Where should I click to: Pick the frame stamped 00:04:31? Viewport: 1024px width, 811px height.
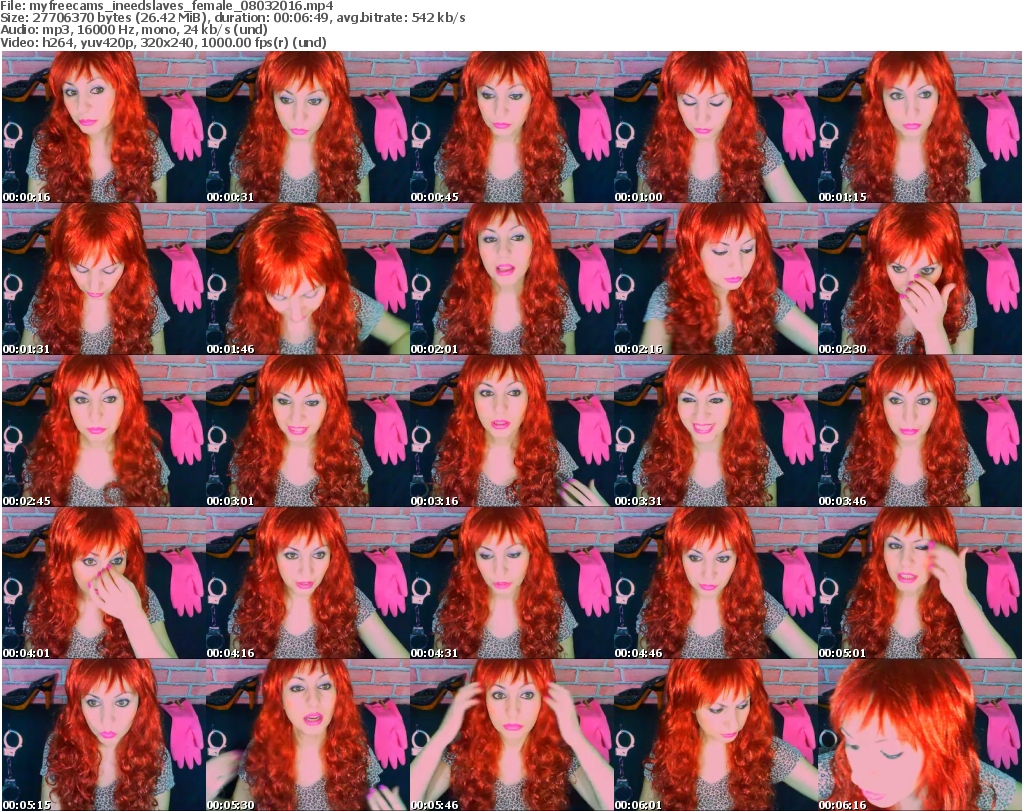tap(511, 583)
